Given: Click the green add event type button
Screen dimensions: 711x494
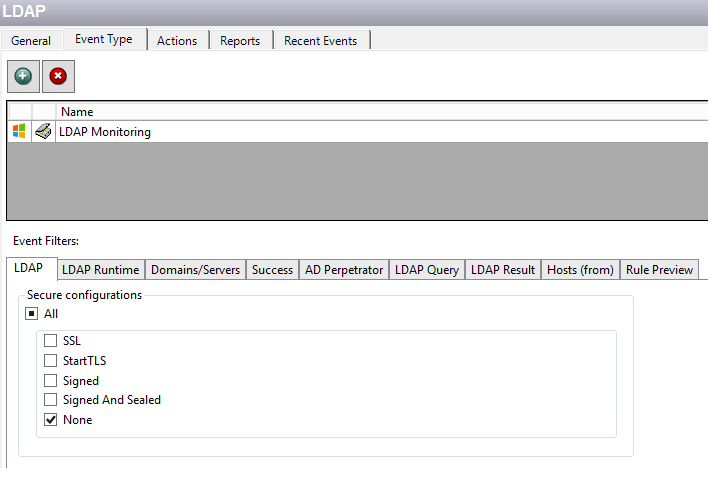Looking at the screenshot, I should 23,76.
